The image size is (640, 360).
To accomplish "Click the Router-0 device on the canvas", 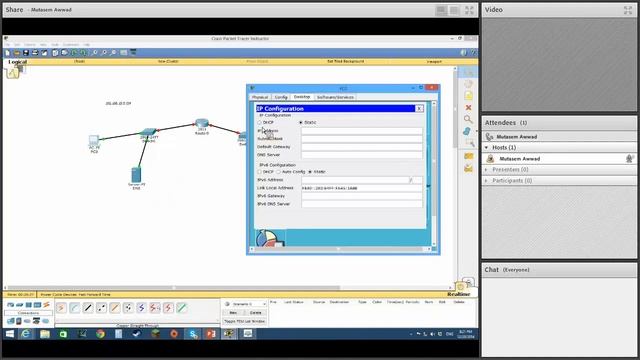I will click(x=202, y=123).
